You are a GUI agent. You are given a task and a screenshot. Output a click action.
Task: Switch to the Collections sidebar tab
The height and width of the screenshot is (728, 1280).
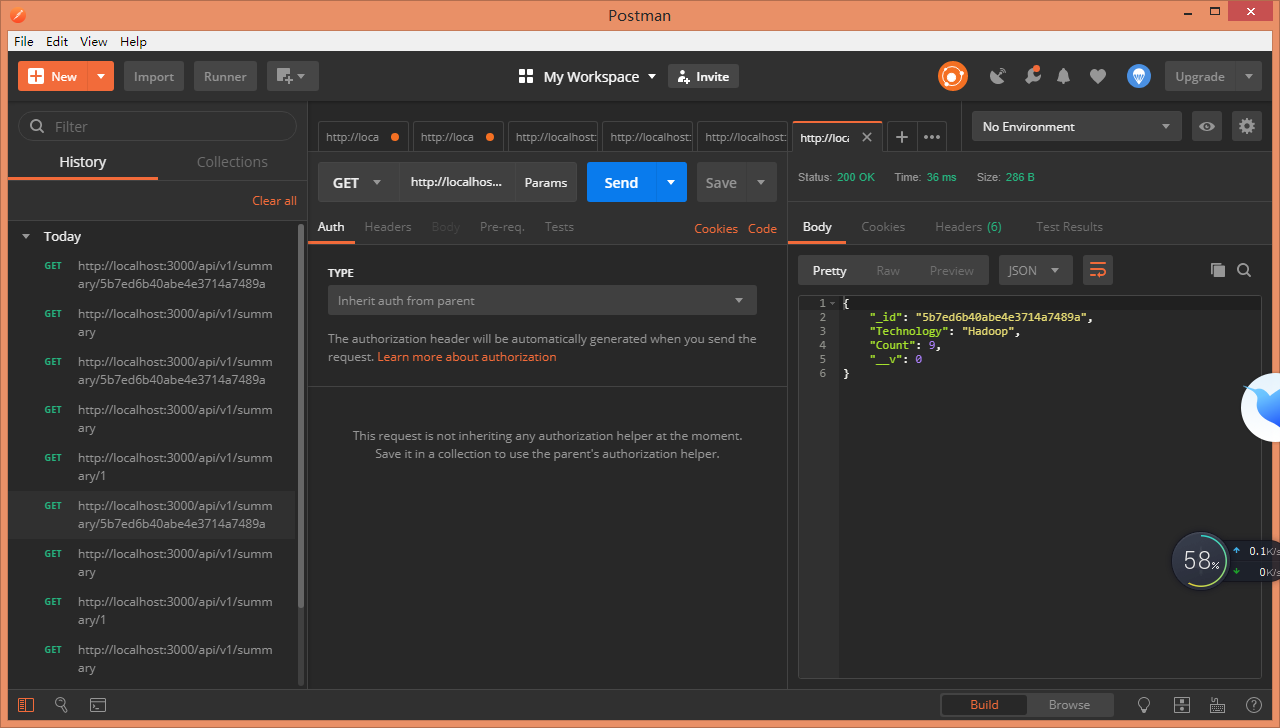tap(232, 161)
